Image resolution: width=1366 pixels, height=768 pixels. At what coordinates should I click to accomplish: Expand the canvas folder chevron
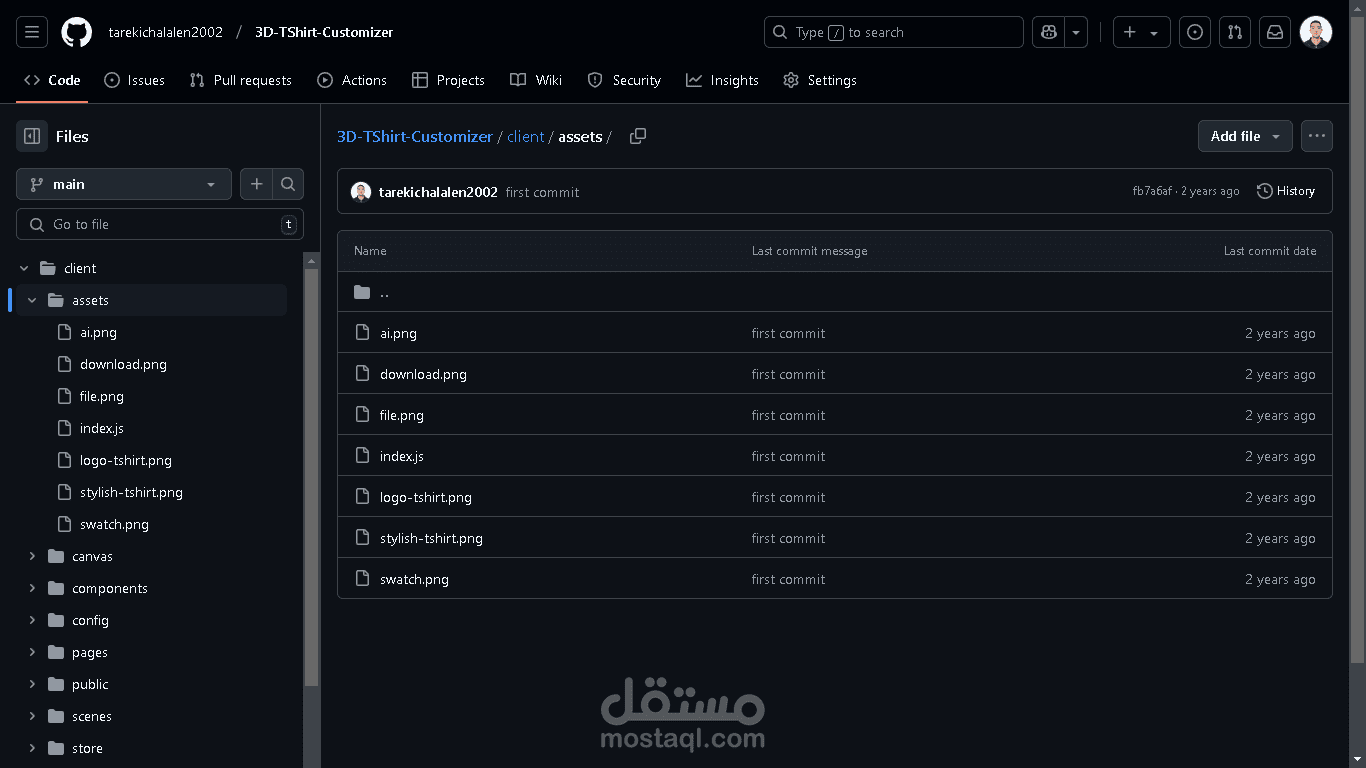point(32,556)
